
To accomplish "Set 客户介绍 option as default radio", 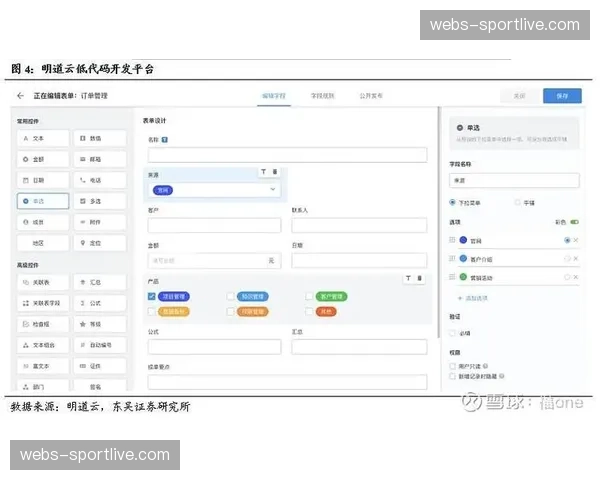I will (x=567, y=258).
